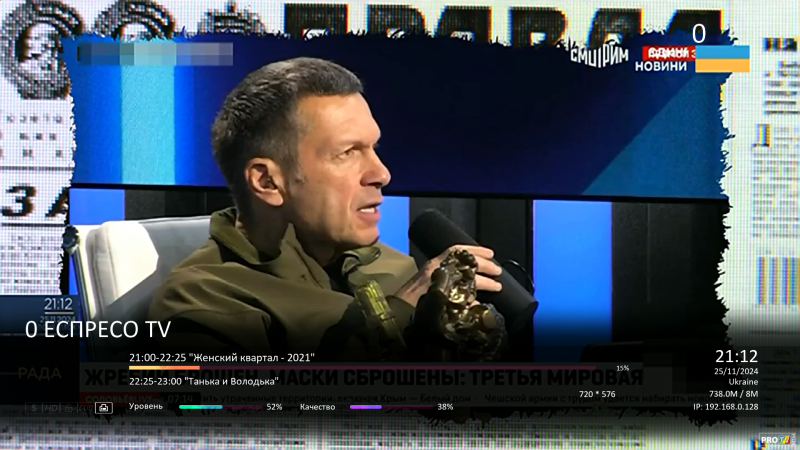Click the 738.0M / 8M memory info
This screenshot has height=450, width=800.
733,394
